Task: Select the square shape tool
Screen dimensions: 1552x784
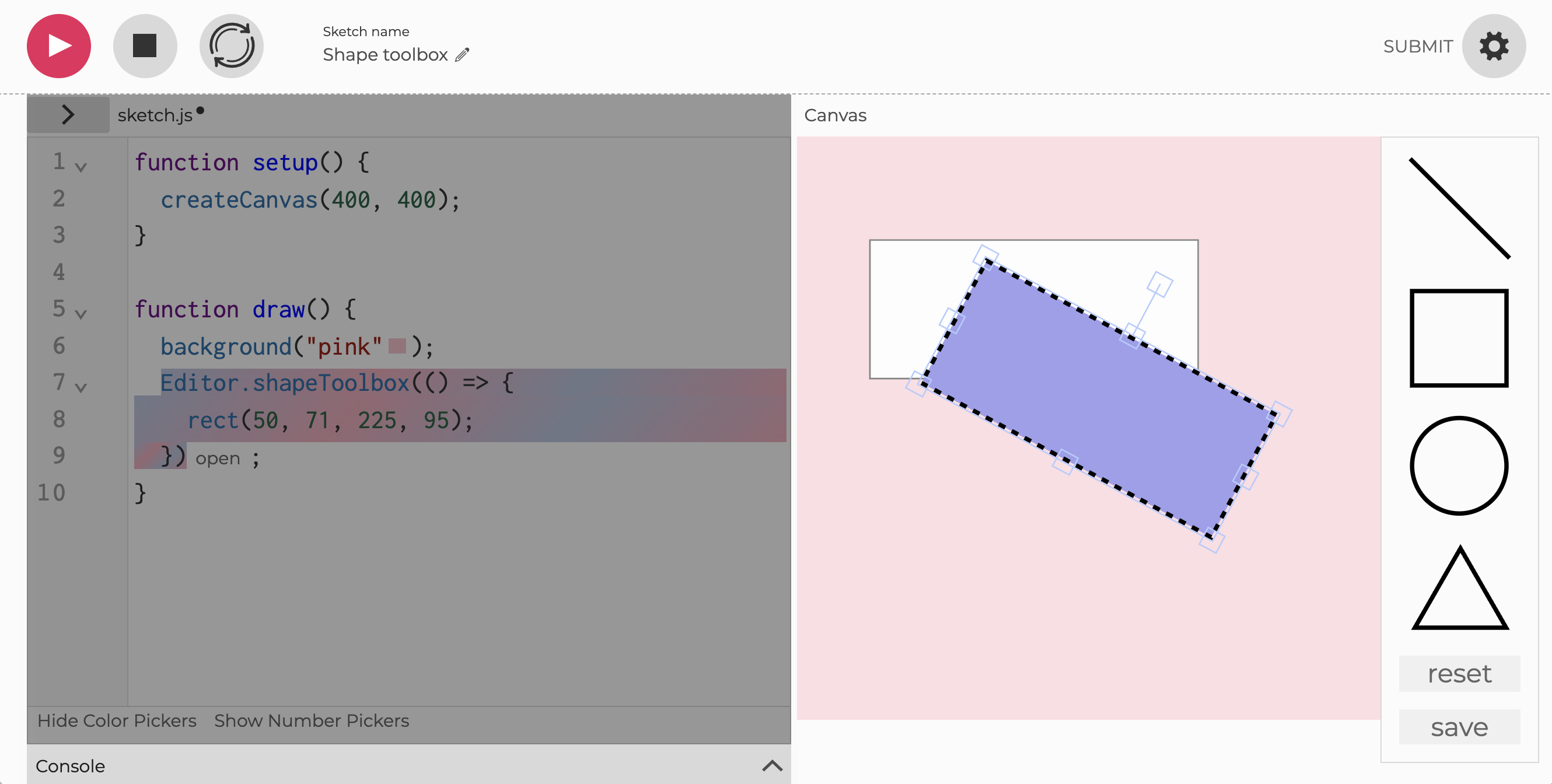Action: [1459, 338]
